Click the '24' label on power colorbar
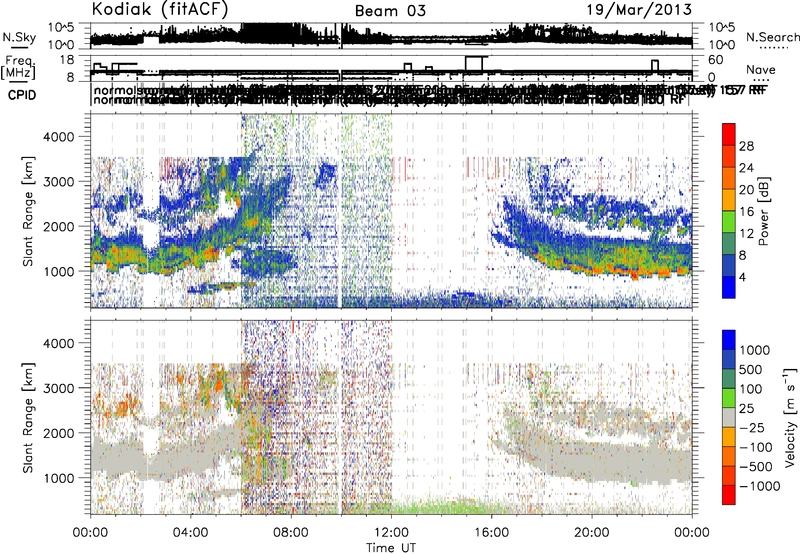 [x=746, y=168]
